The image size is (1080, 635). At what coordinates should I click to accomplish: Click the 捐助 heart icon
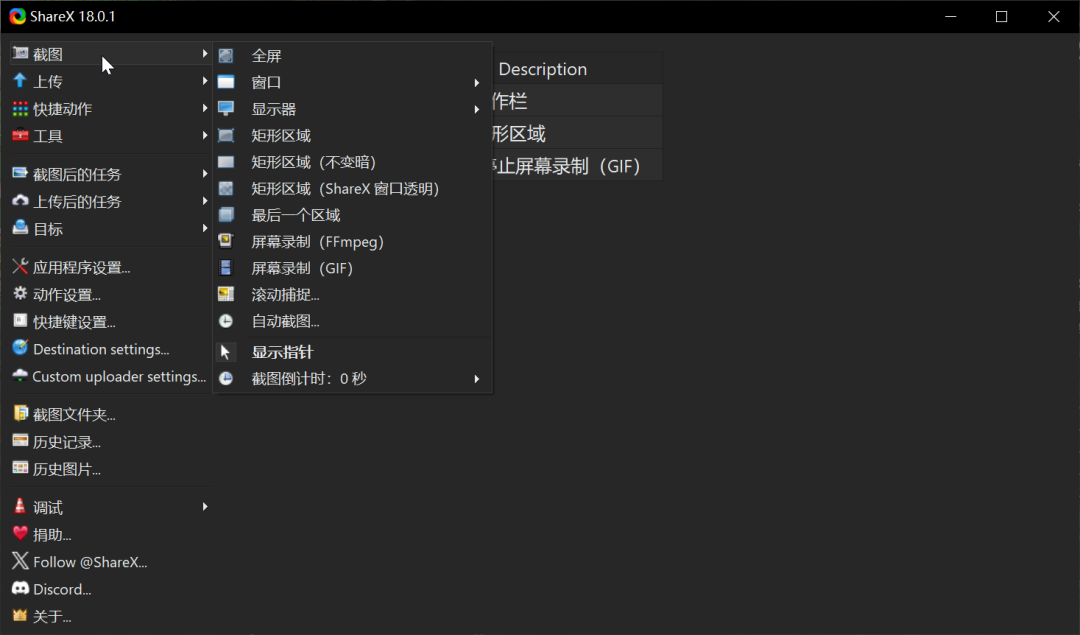(x=20, y=533)
